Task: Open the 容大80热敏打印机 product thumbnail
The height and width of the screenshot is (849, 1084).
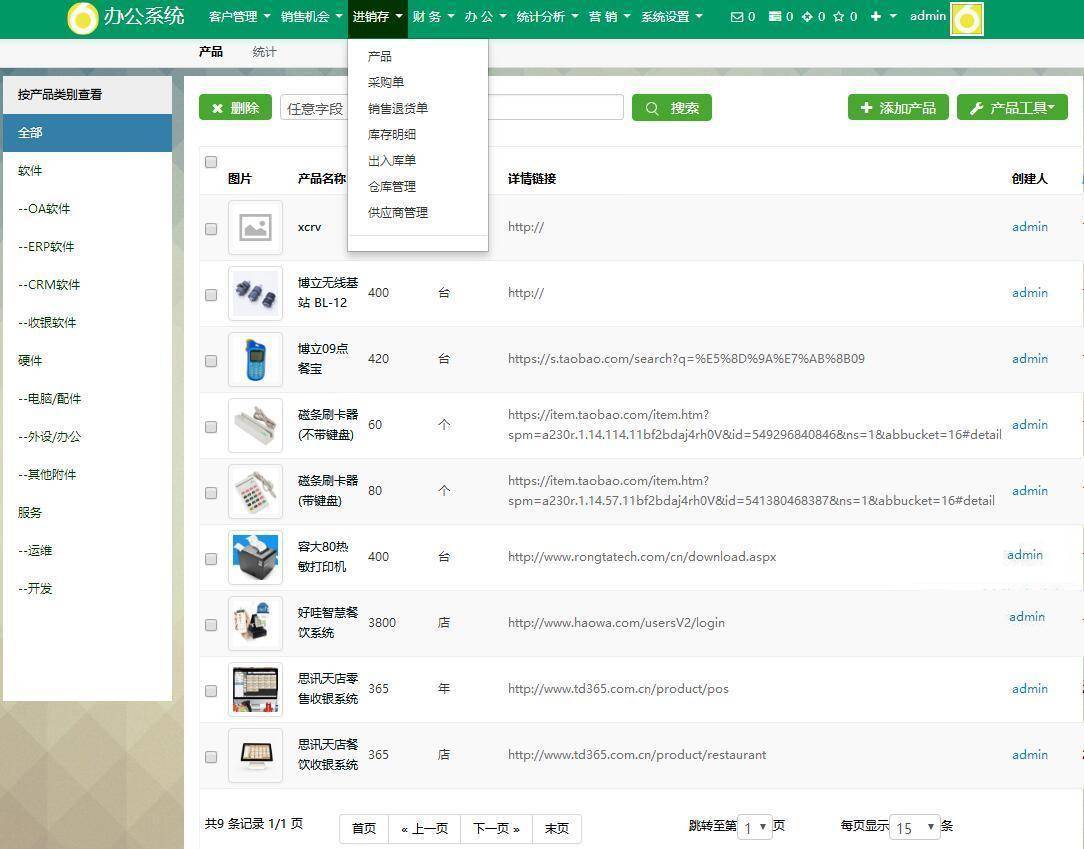Action: pyautogui.click(x=255, y=557)
